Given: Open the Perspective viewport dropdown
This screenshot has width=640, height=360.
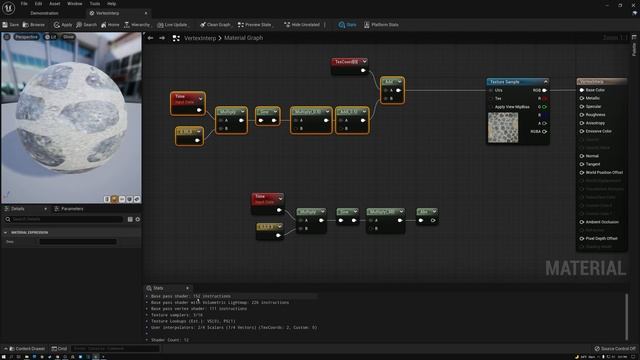Looking at the screenshot, I should (26, 37).
